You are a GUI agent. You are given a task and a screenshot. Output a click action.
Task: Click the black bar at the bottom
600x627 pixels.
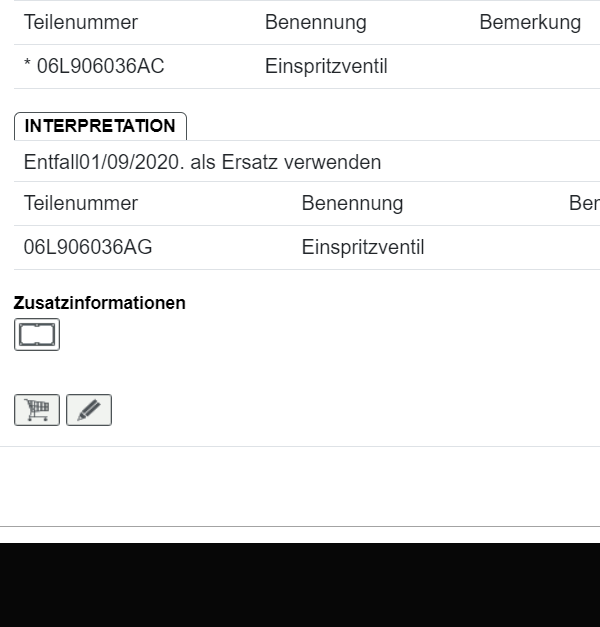pos(300,584)
